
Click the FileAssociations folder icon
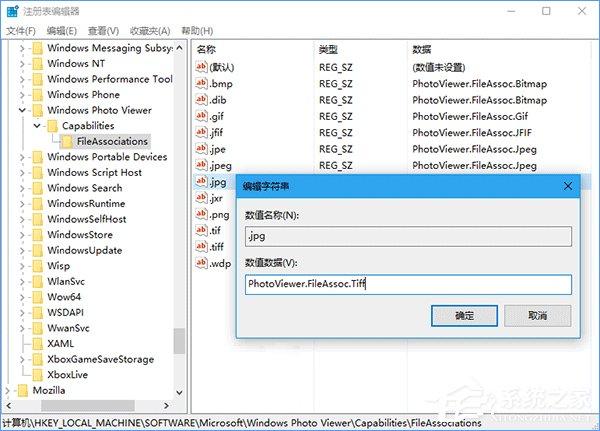click(x=67, y=141)
